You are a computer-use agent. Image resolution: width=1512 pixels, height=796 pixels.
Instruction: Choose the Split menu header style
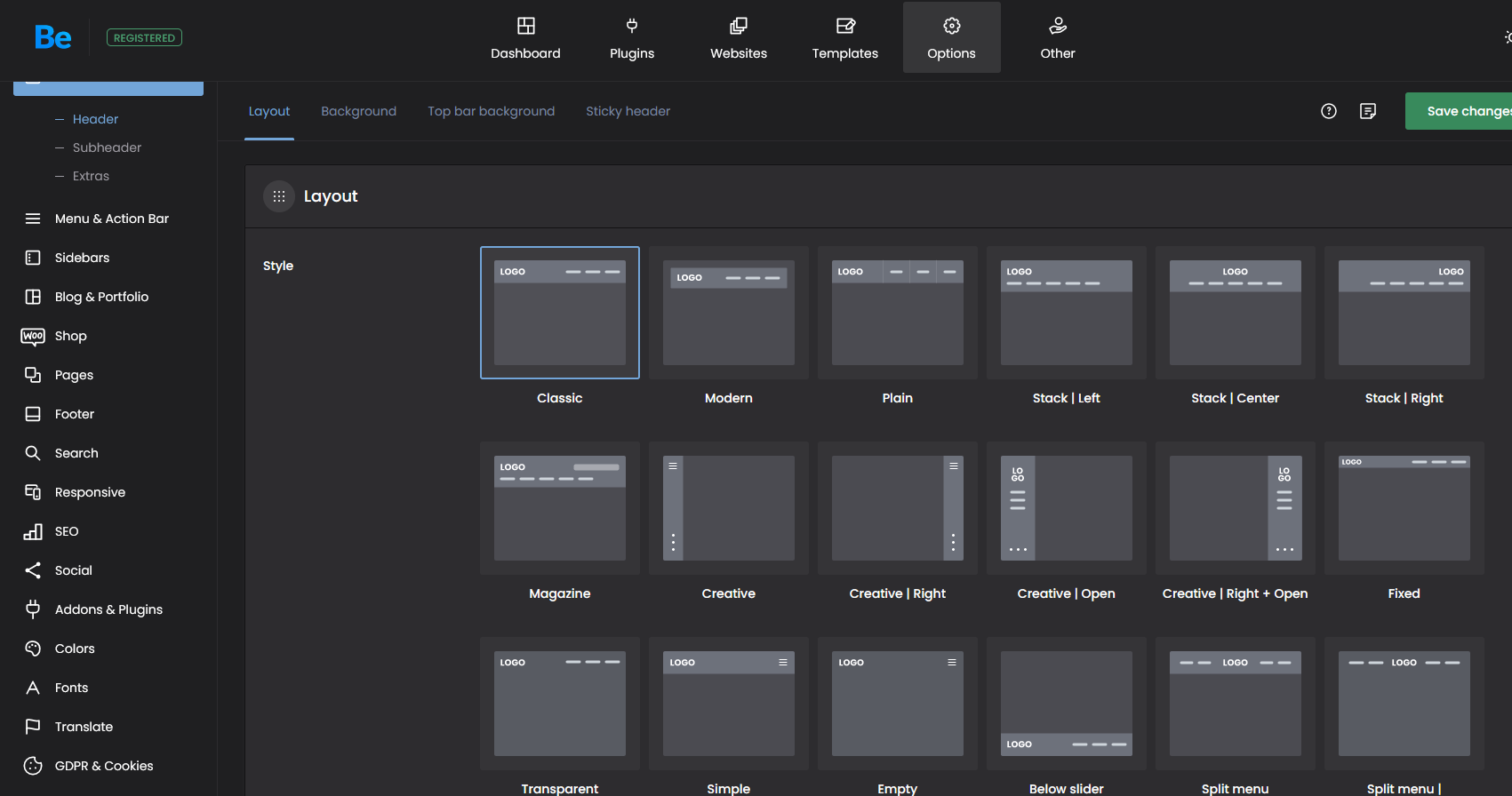[1236, 704]
